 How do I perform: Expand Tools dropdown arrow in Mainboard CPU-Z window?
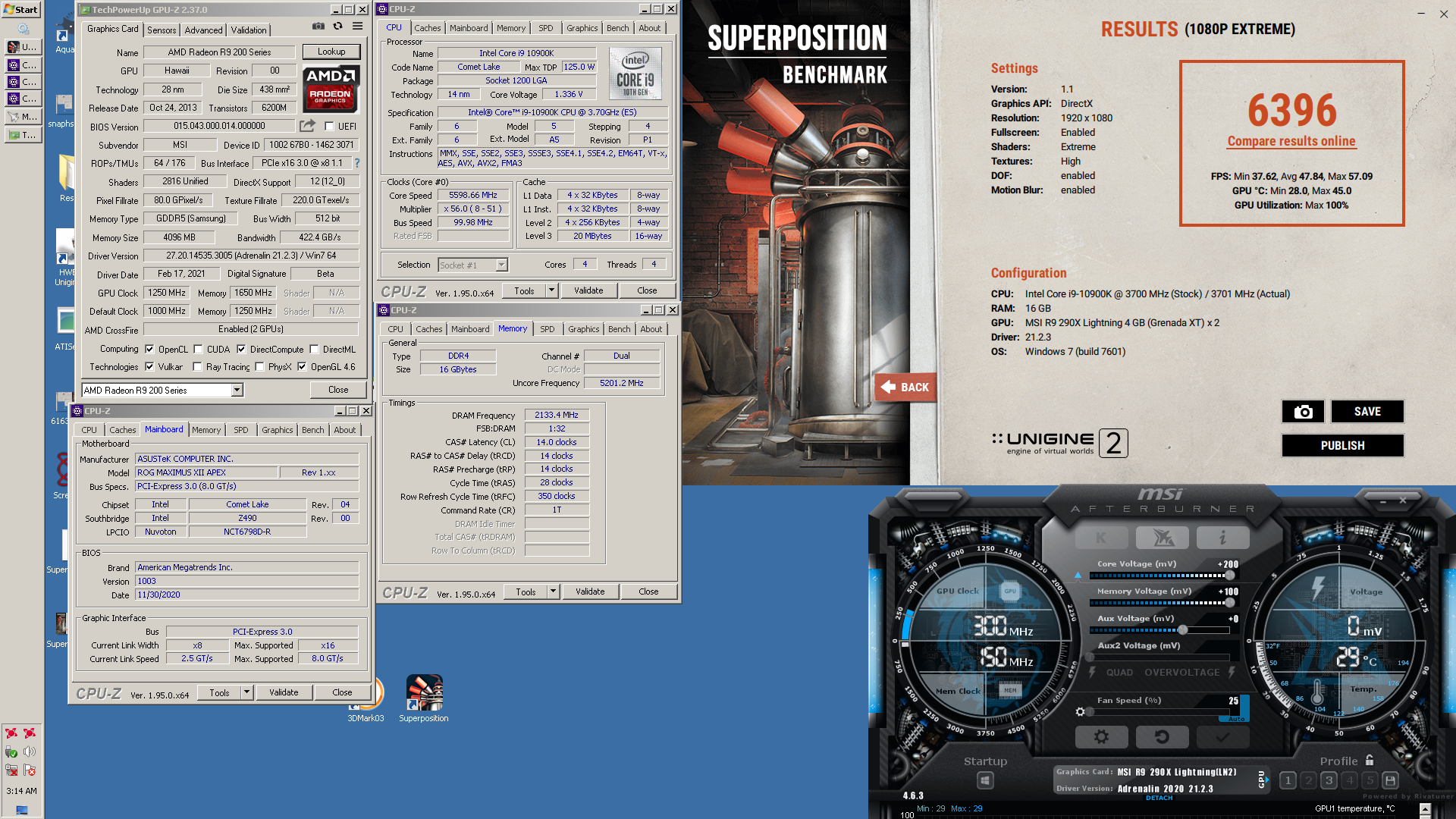tap(246, 692)
